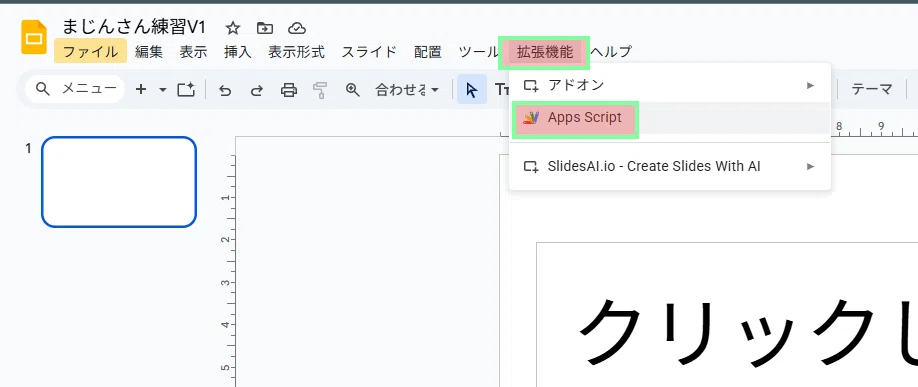This screenshot has height=387, width=918.
Task: Open the スライド menu
Action: 369,52
